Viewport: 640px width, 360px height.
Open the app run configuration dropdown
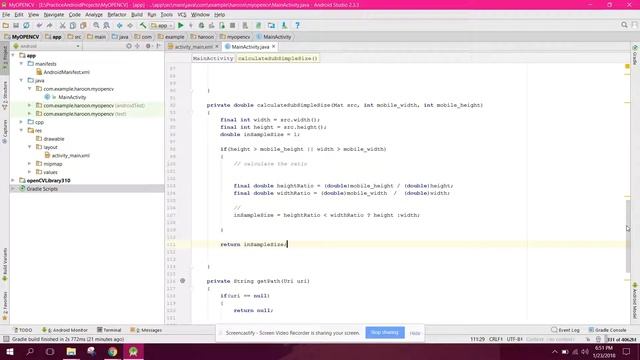[x=162, y=25]
